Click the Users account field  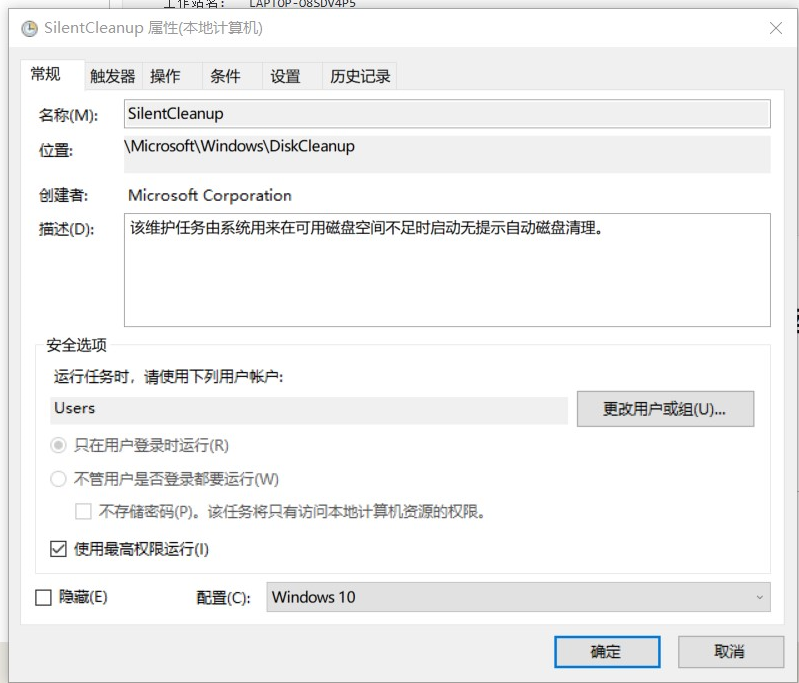tap(309, 409)
